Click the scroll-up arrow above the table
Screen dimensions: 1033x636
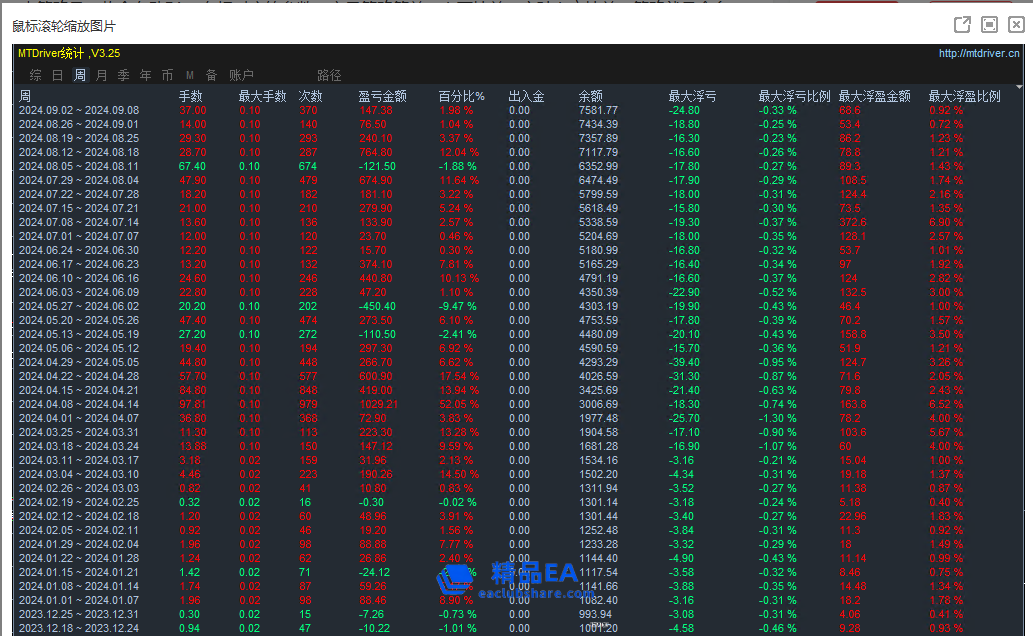click(x=1019, y=88)
